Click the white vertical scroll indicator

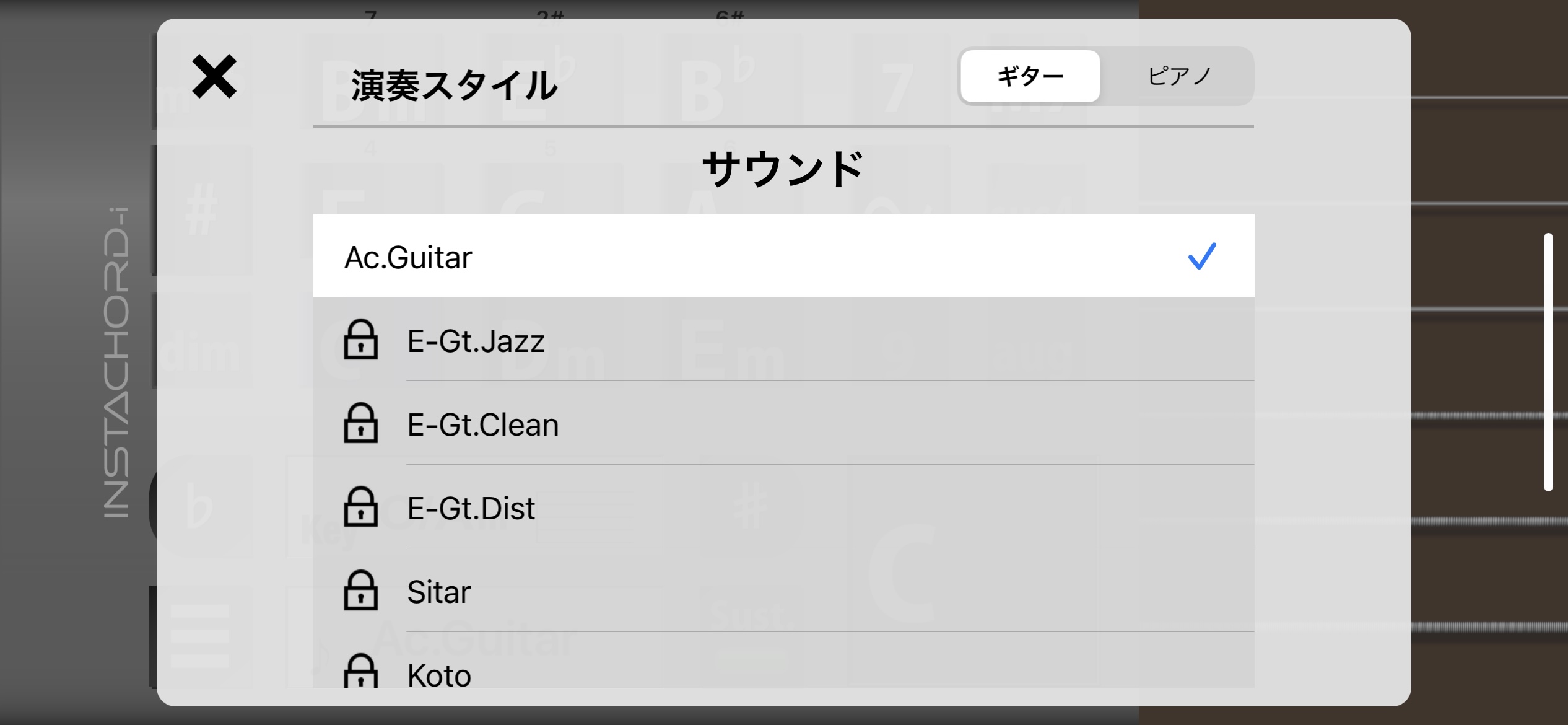point(1548,362)
